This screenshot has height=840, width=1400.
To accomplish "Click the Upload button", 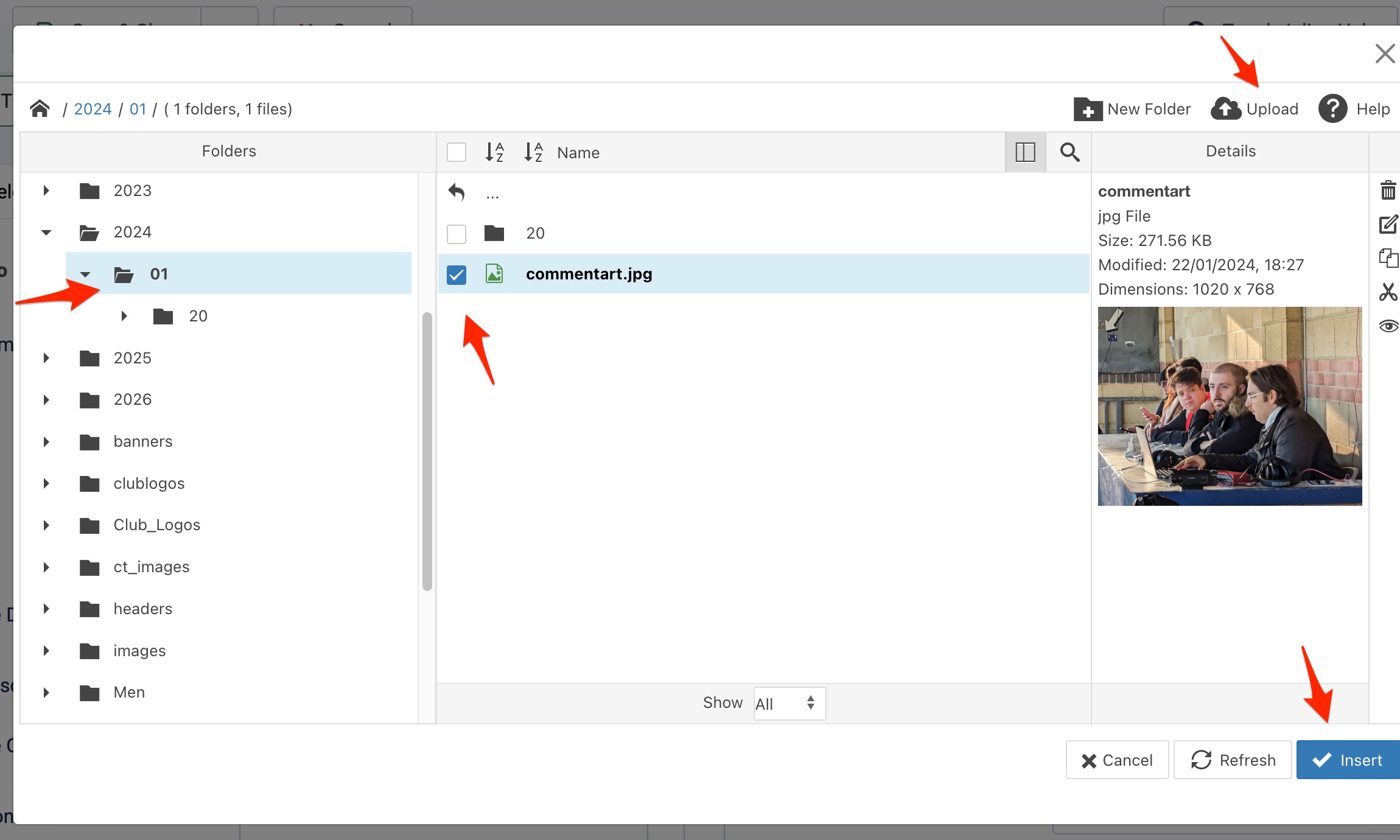I will [x=1255, y=109].
